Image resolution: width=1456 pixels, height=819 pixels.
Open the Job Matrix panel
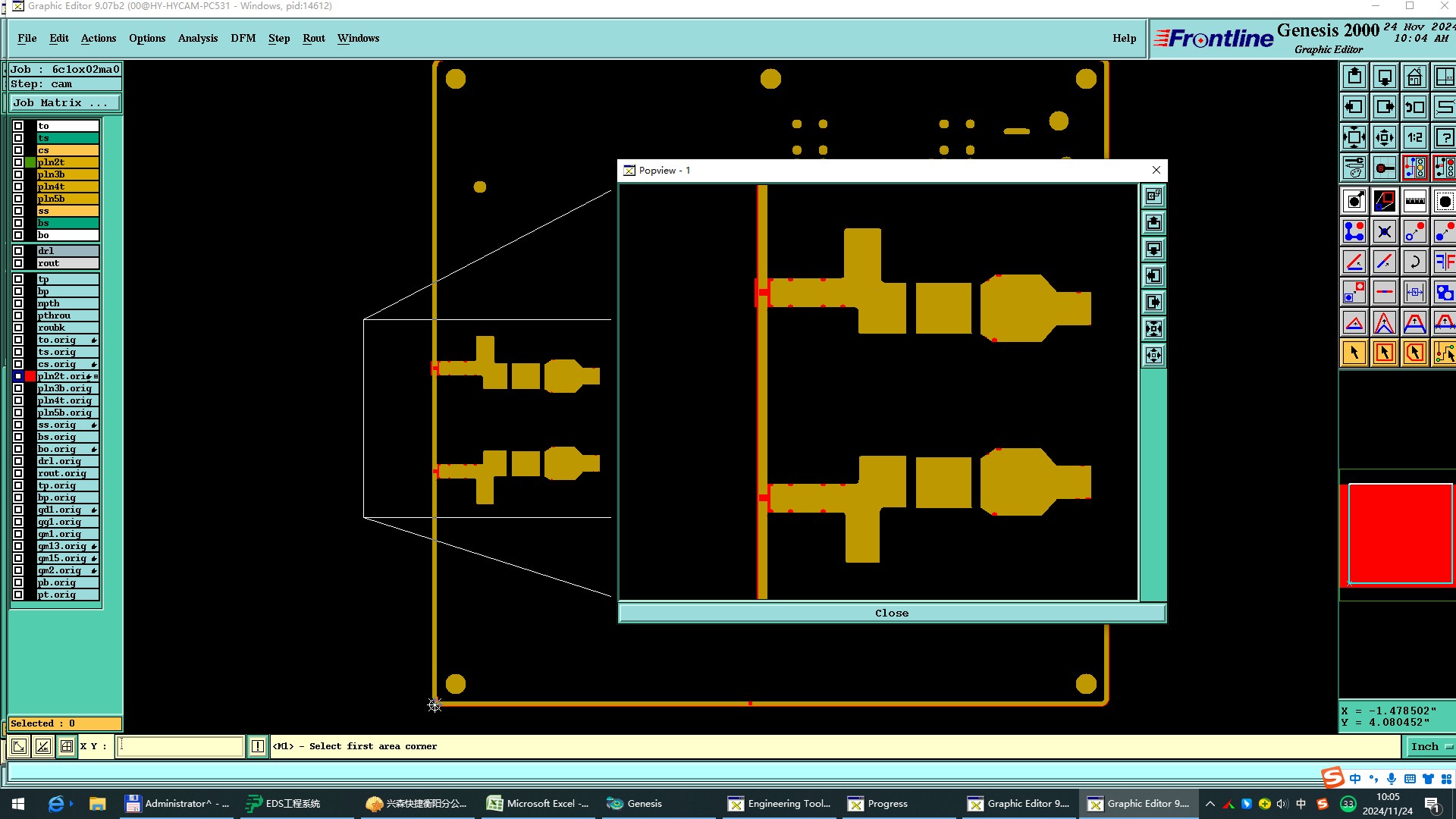pos(64,103)
